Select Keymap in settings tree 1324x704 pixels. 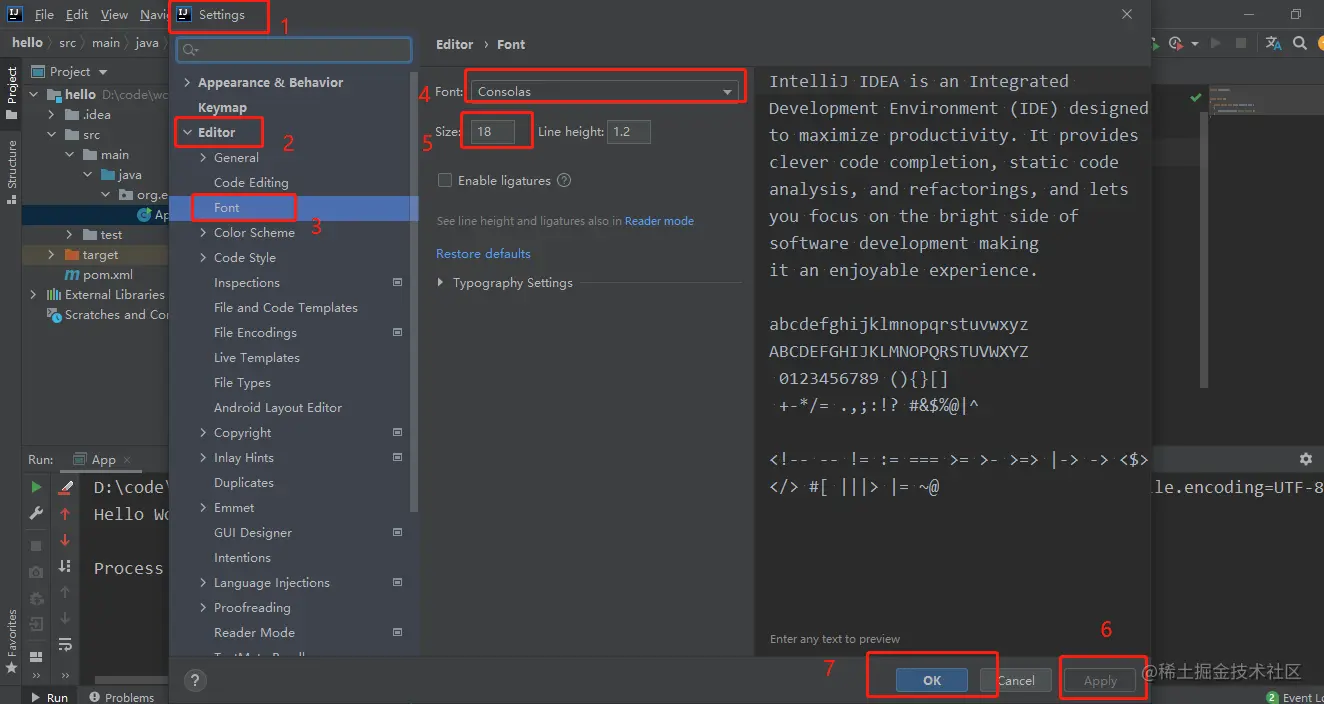(x=222, y=108)
